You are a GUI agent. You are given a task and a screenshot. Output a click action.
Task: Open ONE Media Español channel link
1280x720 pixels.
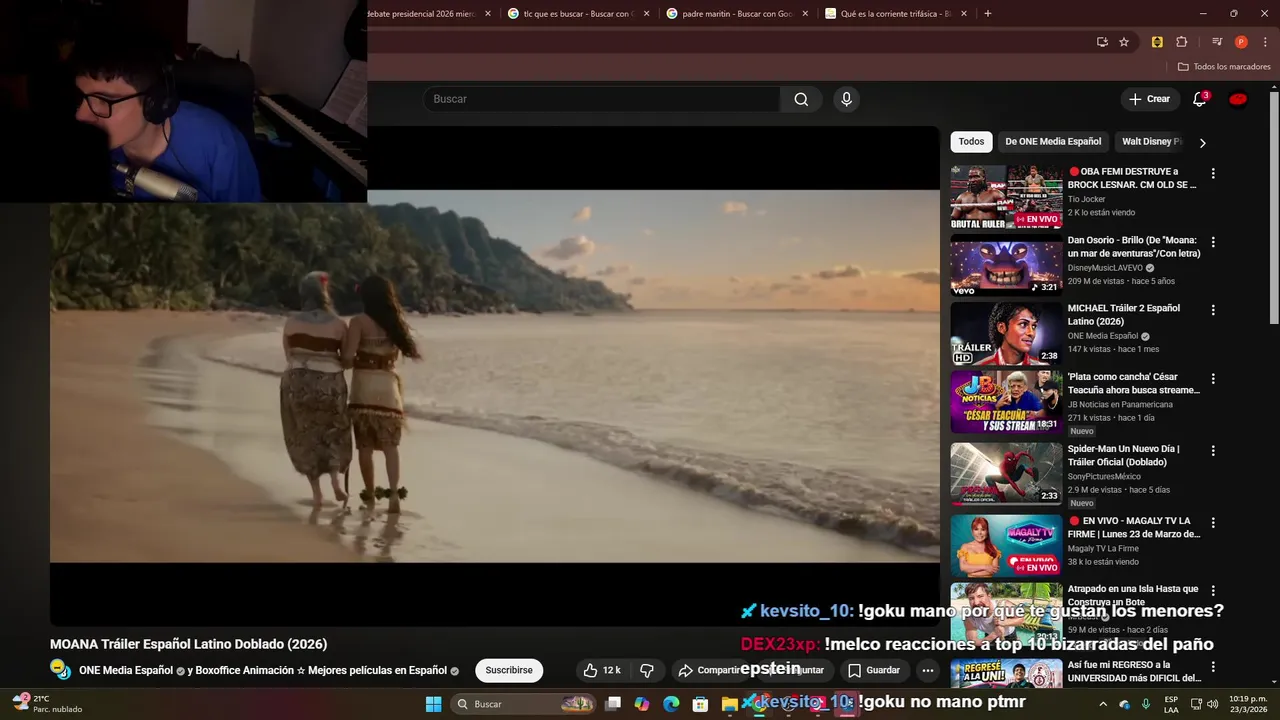[126, 671]
